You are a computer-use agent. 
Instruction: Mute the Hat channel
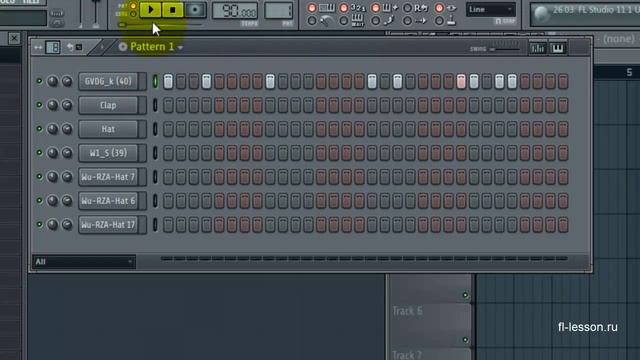pyautogui.click(x=39, y=129)
